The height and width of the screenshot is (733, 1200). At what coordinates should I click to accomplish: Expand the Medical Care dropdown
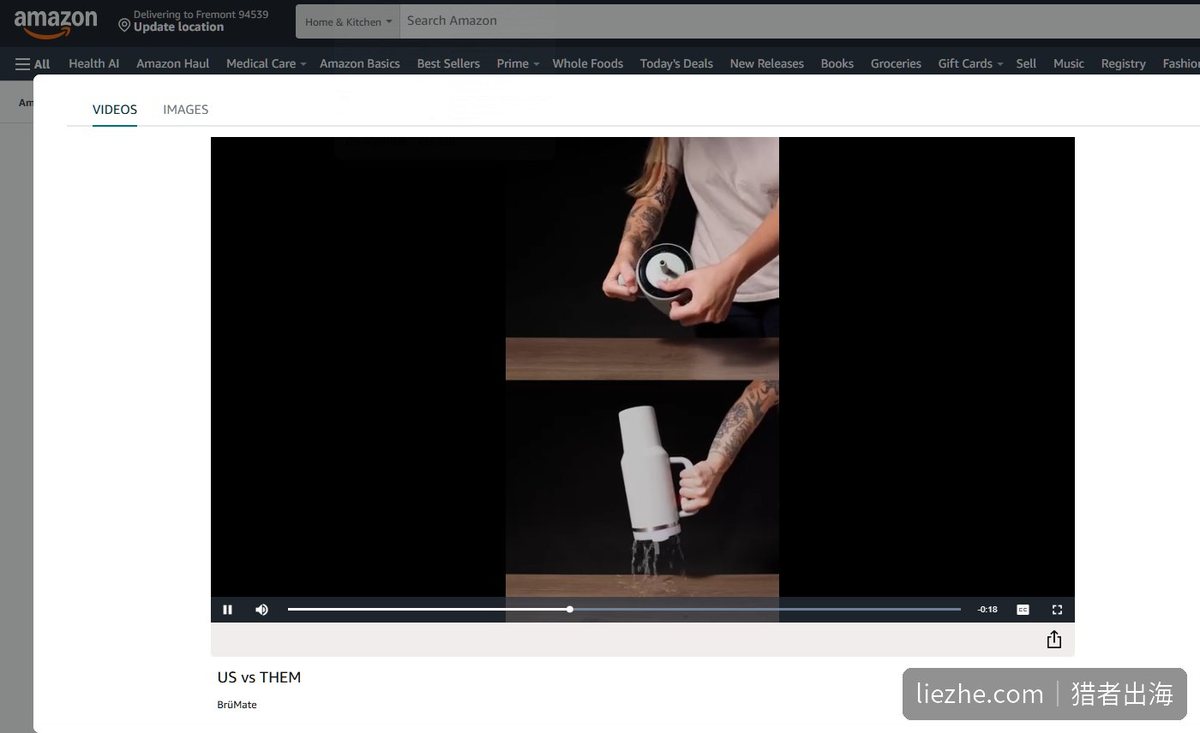click(x=266, y=63)
